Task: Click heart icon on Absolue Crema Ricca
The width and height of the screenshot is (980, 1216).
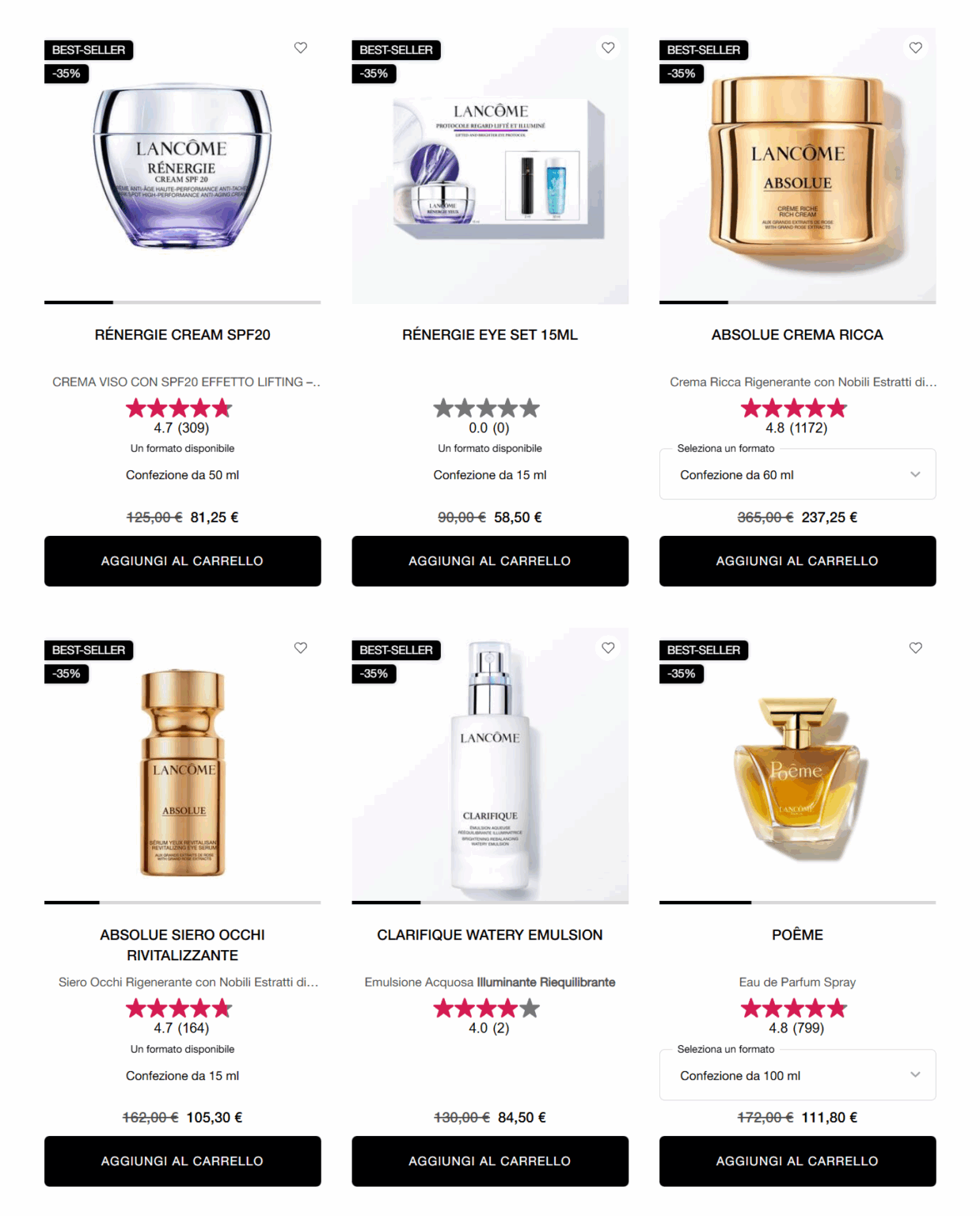Action: pyautogui.click(x=916, y=47)
